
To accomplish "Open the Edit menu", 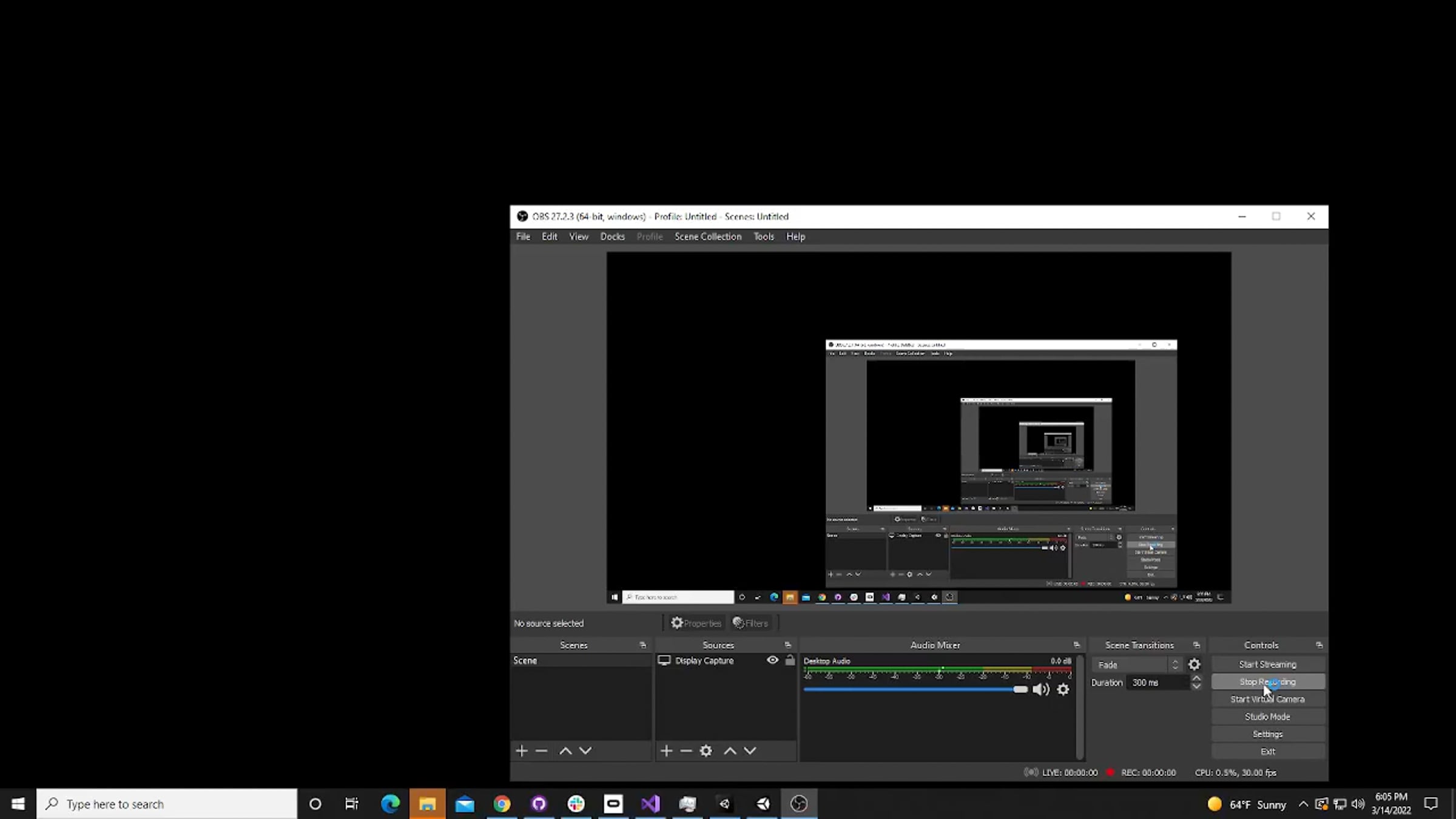I will pos(550,237).
